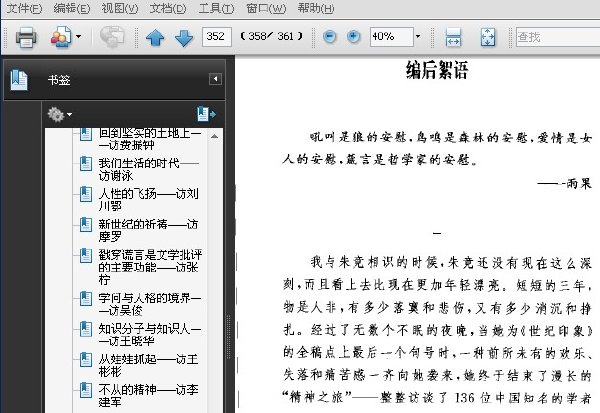This screenshot has height=413, width=600.
Task: Select bookmark 不从的精神——访李建军
Action: [148, 396]
